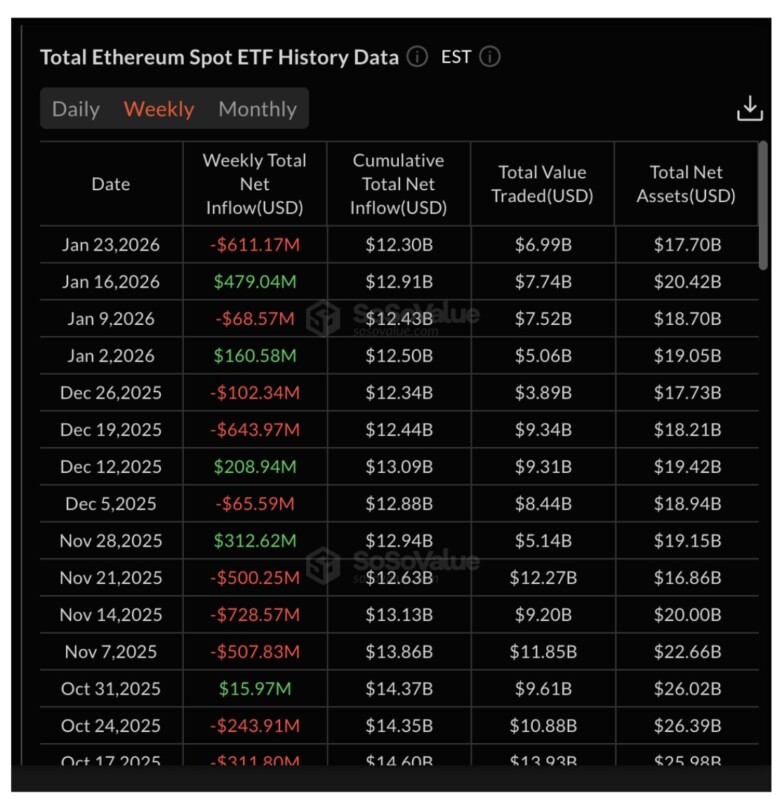Click the download data icon
Image resolution: width=782 pixels, height=800 pixels.
[x=749, y=109]
